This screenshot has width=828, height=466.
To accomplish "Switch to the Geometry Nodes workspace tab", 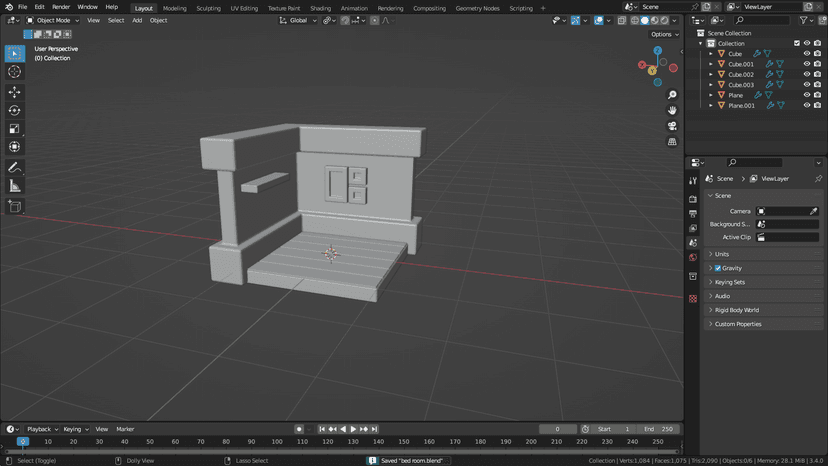I will tap(477, 8).
